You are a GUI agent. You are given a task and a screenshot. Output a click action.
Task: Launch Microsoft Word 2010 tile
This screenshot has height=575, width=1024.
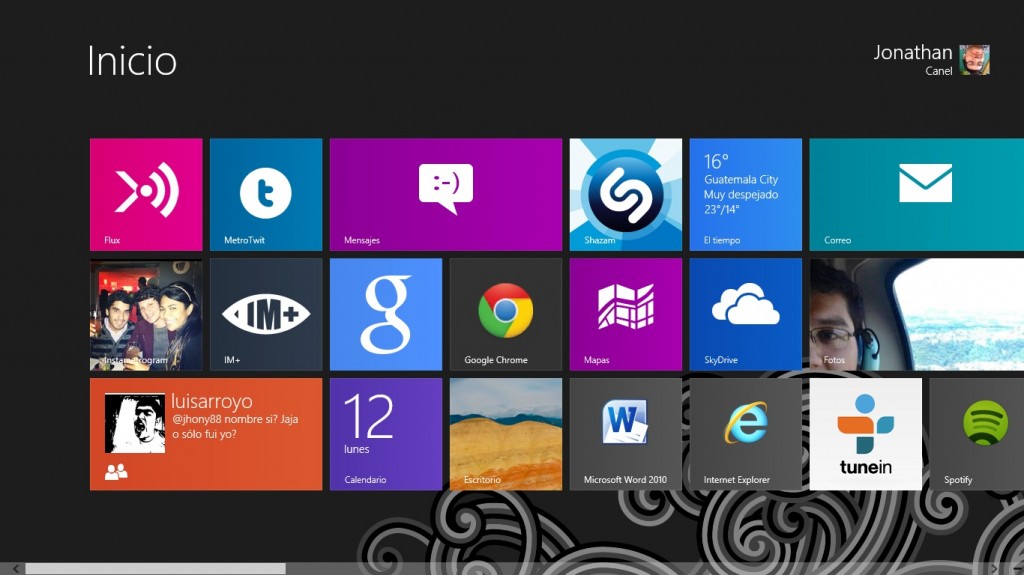coord(626,434)
